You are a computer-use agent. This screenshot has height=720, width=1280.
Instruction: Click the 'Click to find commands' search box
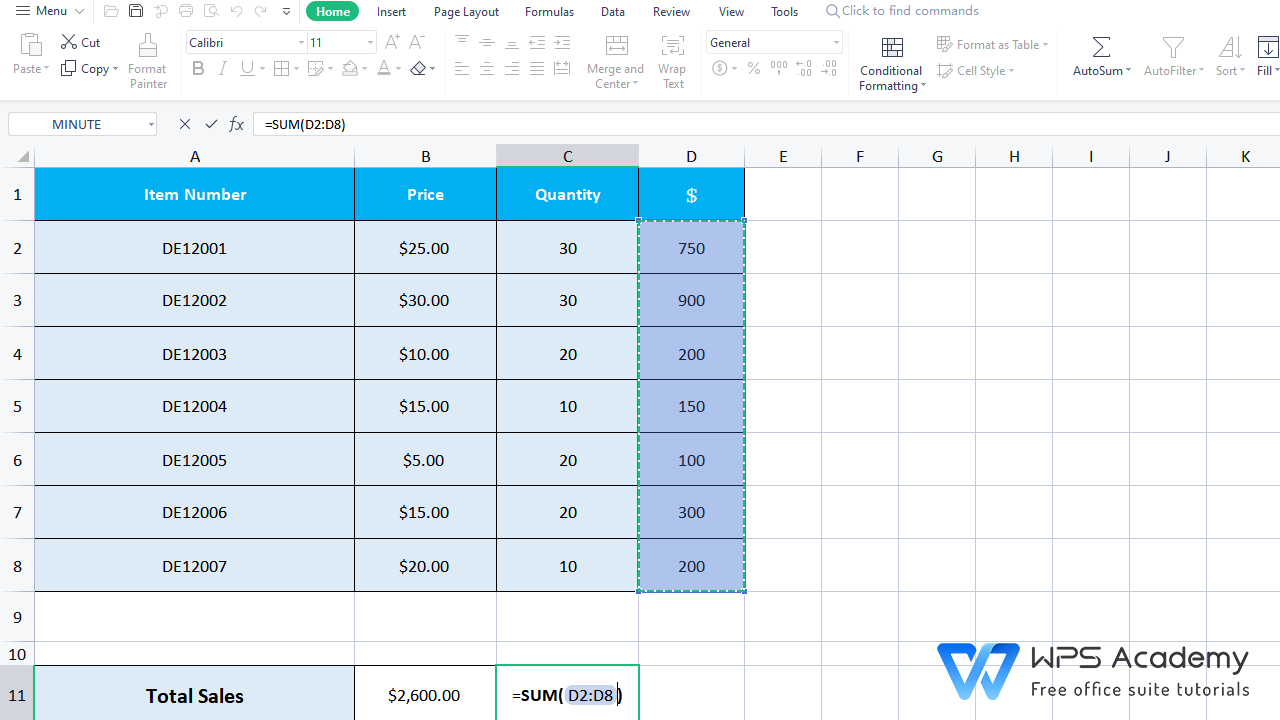coord(902,11)
